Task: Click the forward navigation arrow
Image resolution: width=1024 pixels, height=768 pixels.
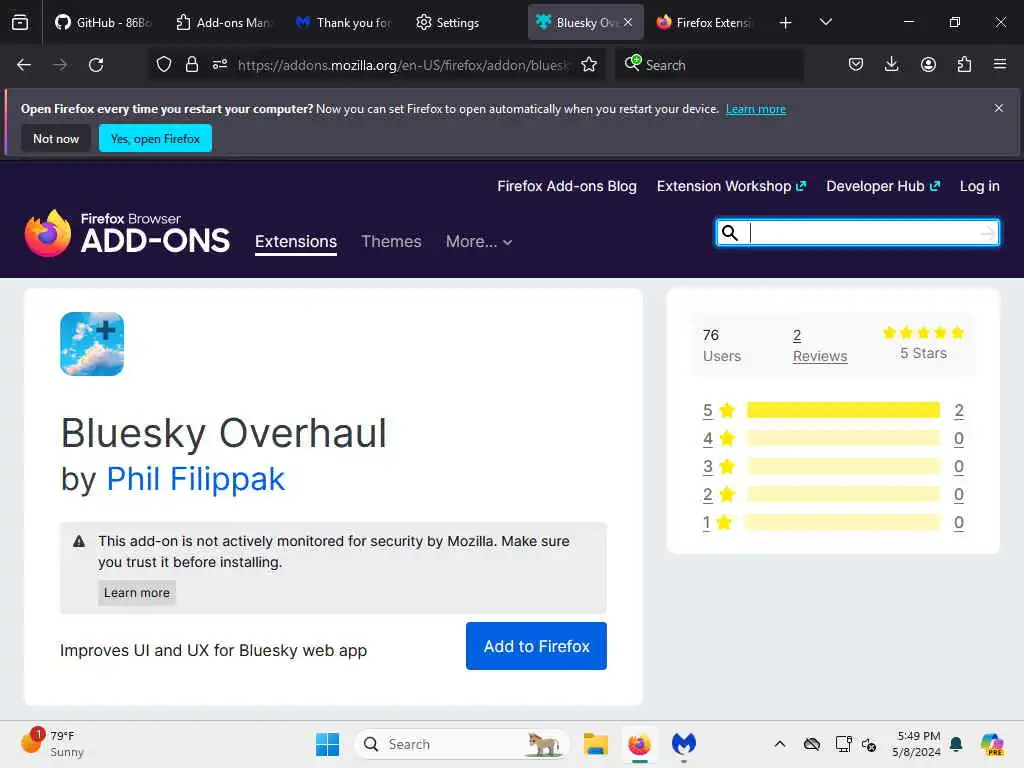Action: click(x=60, y=65)
